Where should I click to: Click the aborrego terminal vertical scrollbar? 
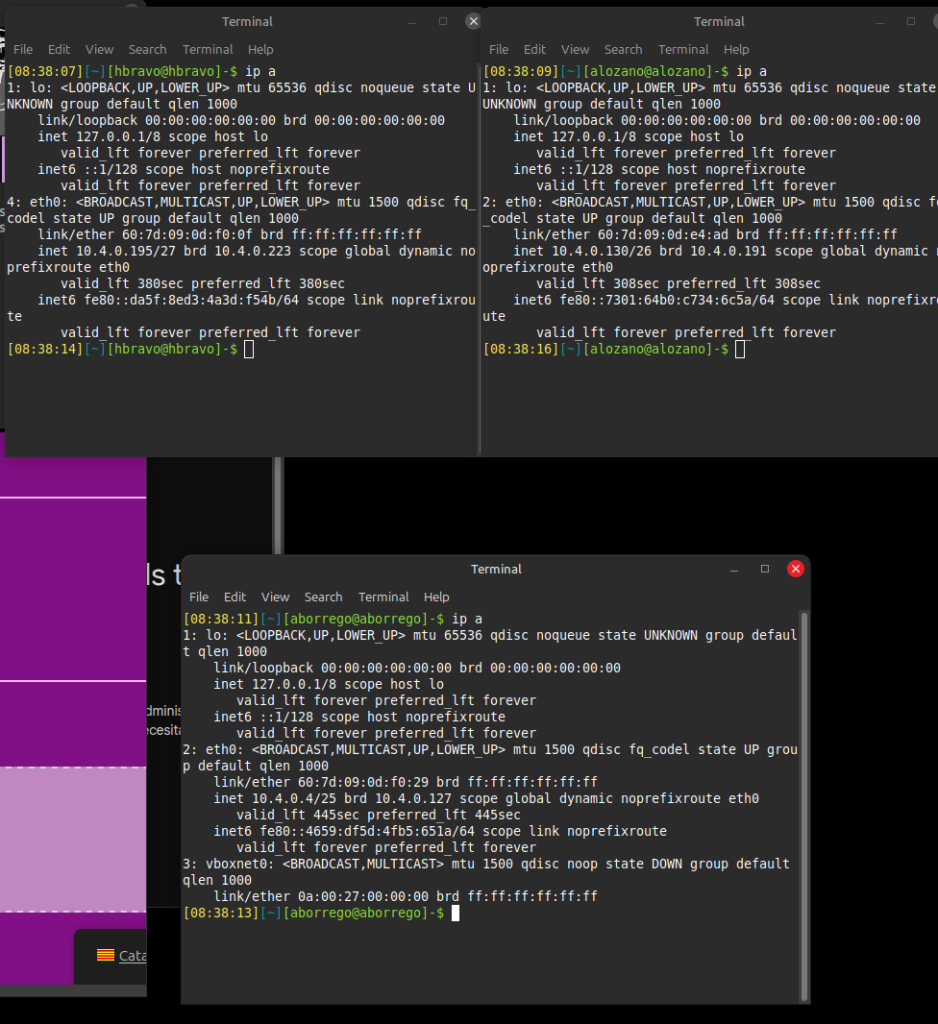point(803,800)
